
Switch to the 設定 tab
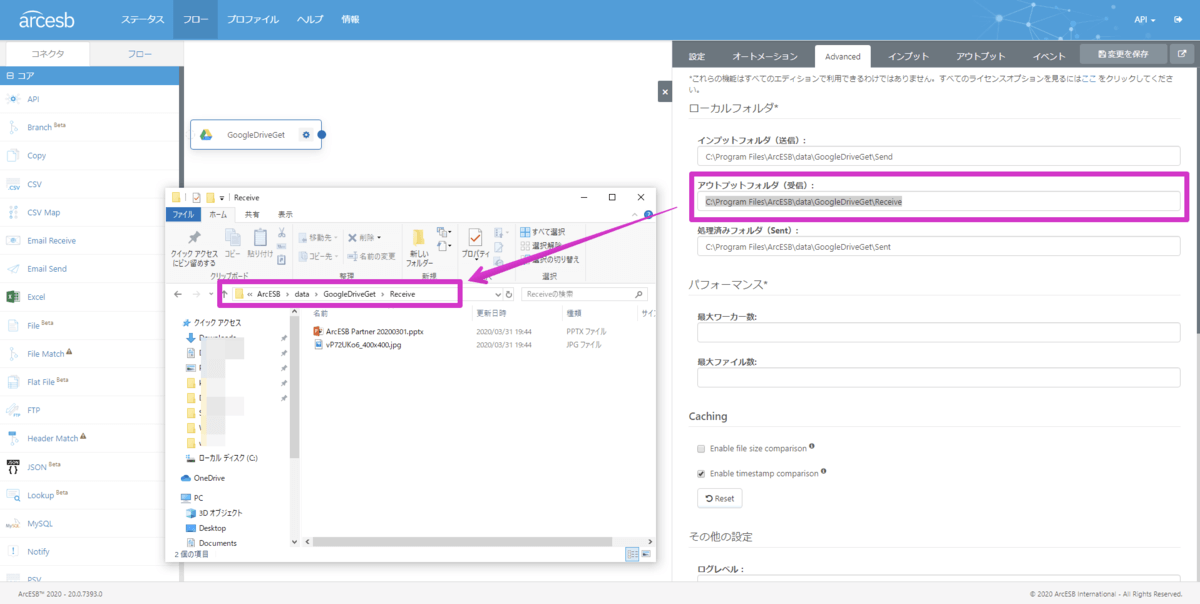point(697,56)
